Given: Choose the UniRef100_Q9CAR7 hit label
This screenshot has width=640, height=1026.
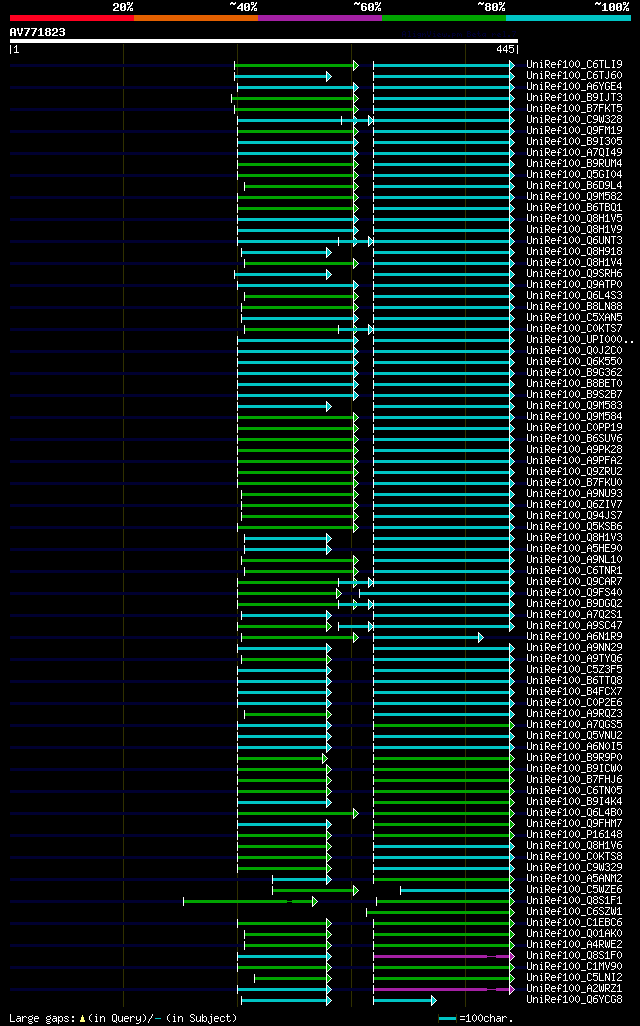Looking at the screenshot, I should coord(575,581).
